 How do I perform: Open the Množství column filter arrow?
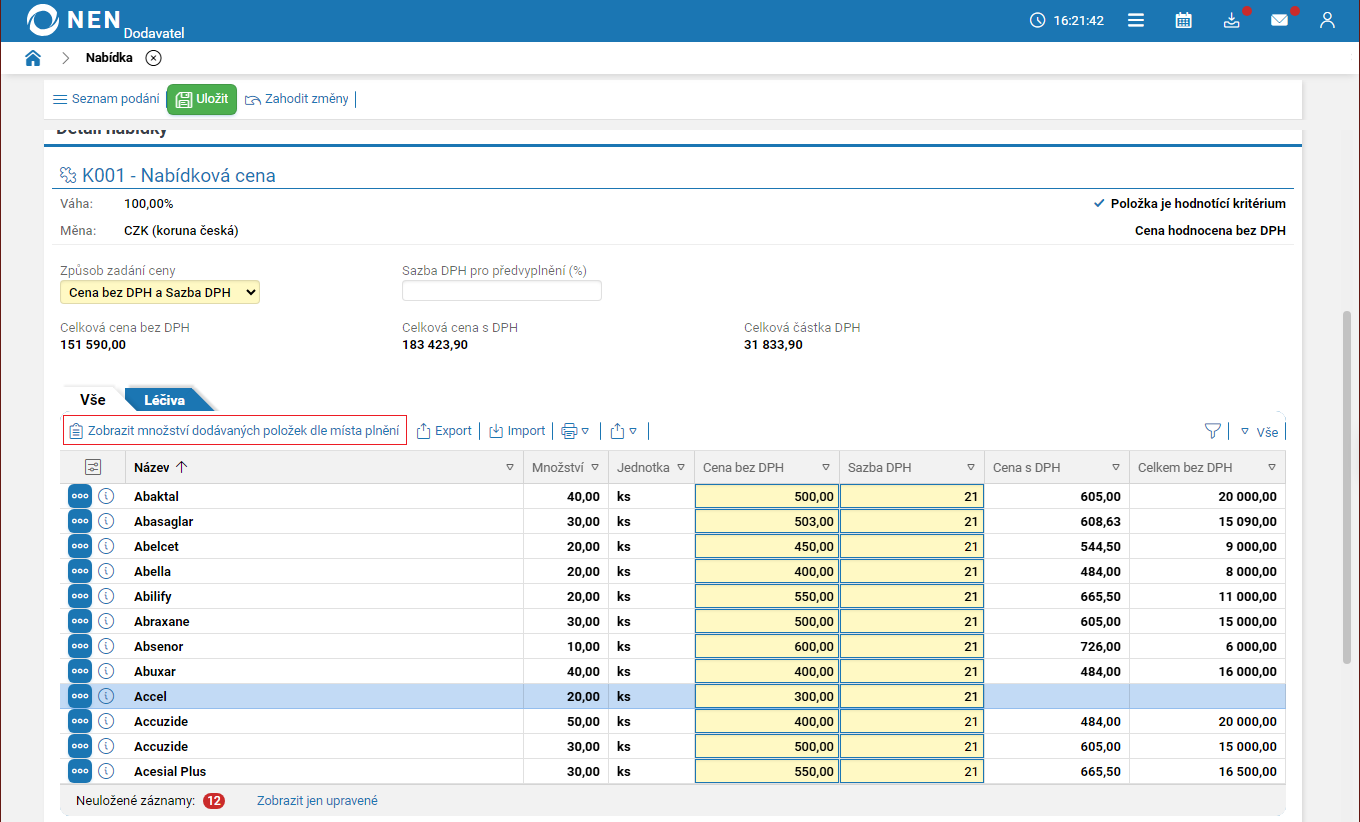pos(595,467)
